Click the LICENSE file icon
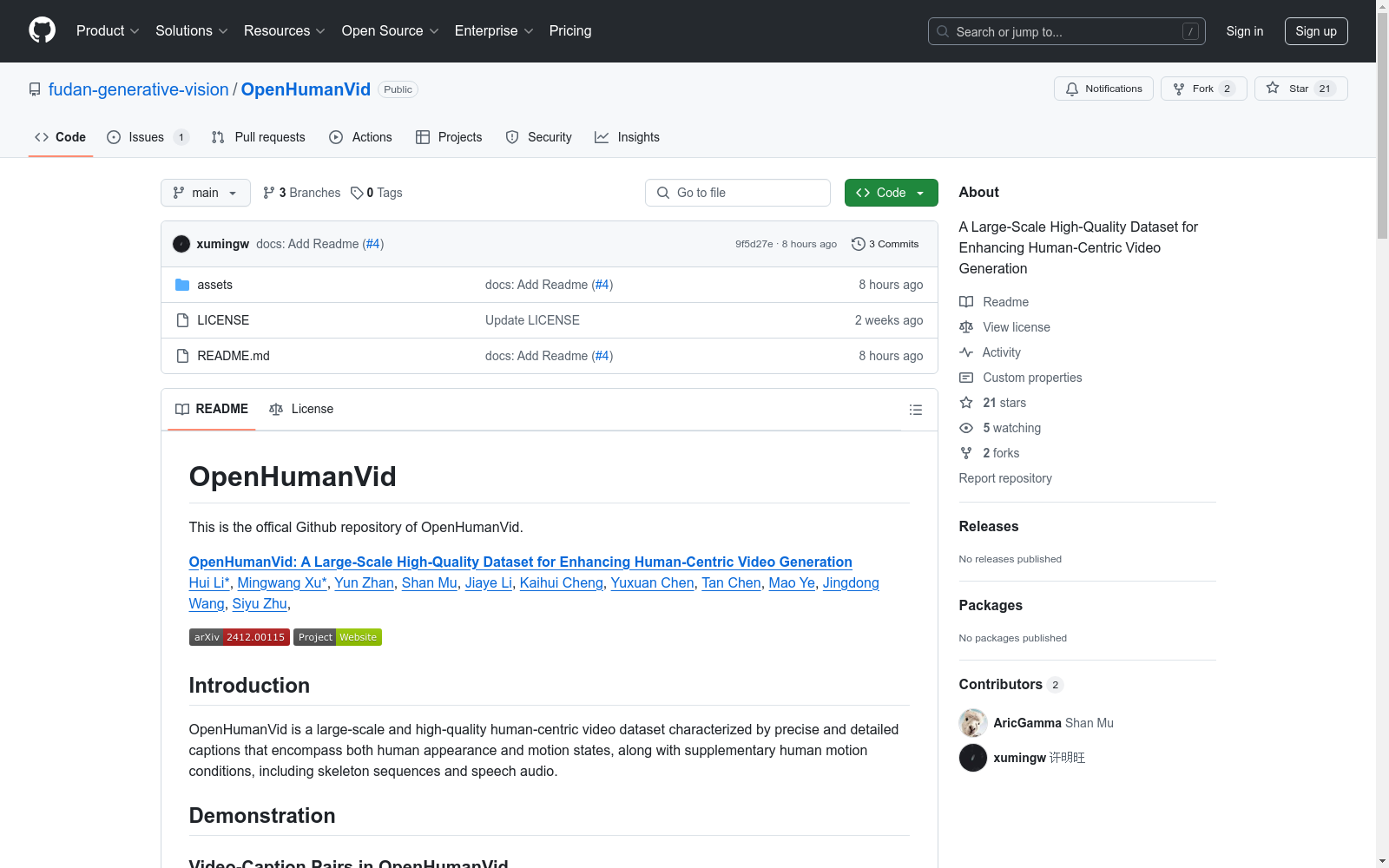Image resolution: width=1389 pixels, height=868 pixels. [x=182, y=320]
